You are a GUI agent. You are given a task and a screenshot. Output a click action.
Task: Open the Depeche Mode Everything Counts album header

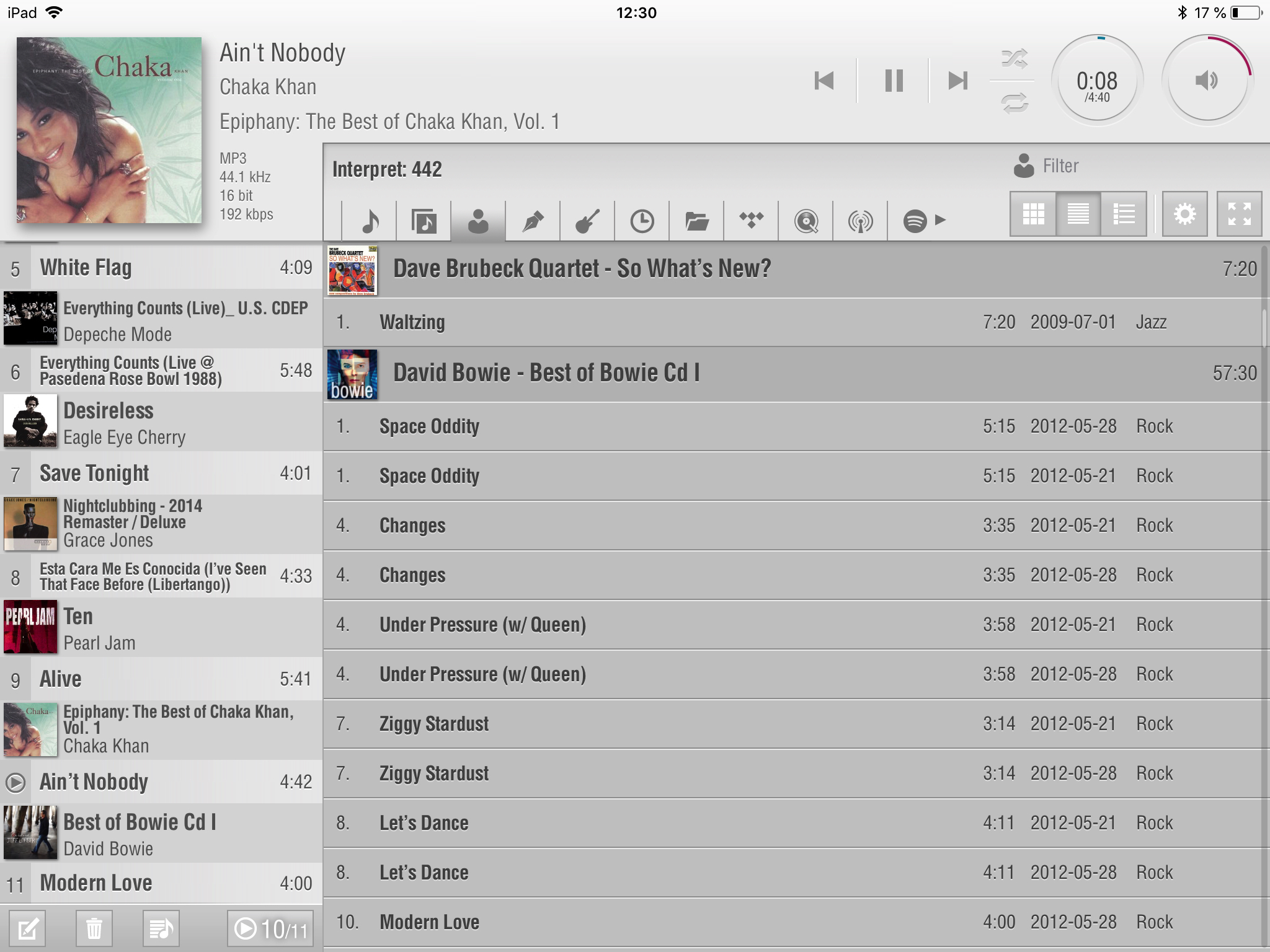[x=161, y=319]
